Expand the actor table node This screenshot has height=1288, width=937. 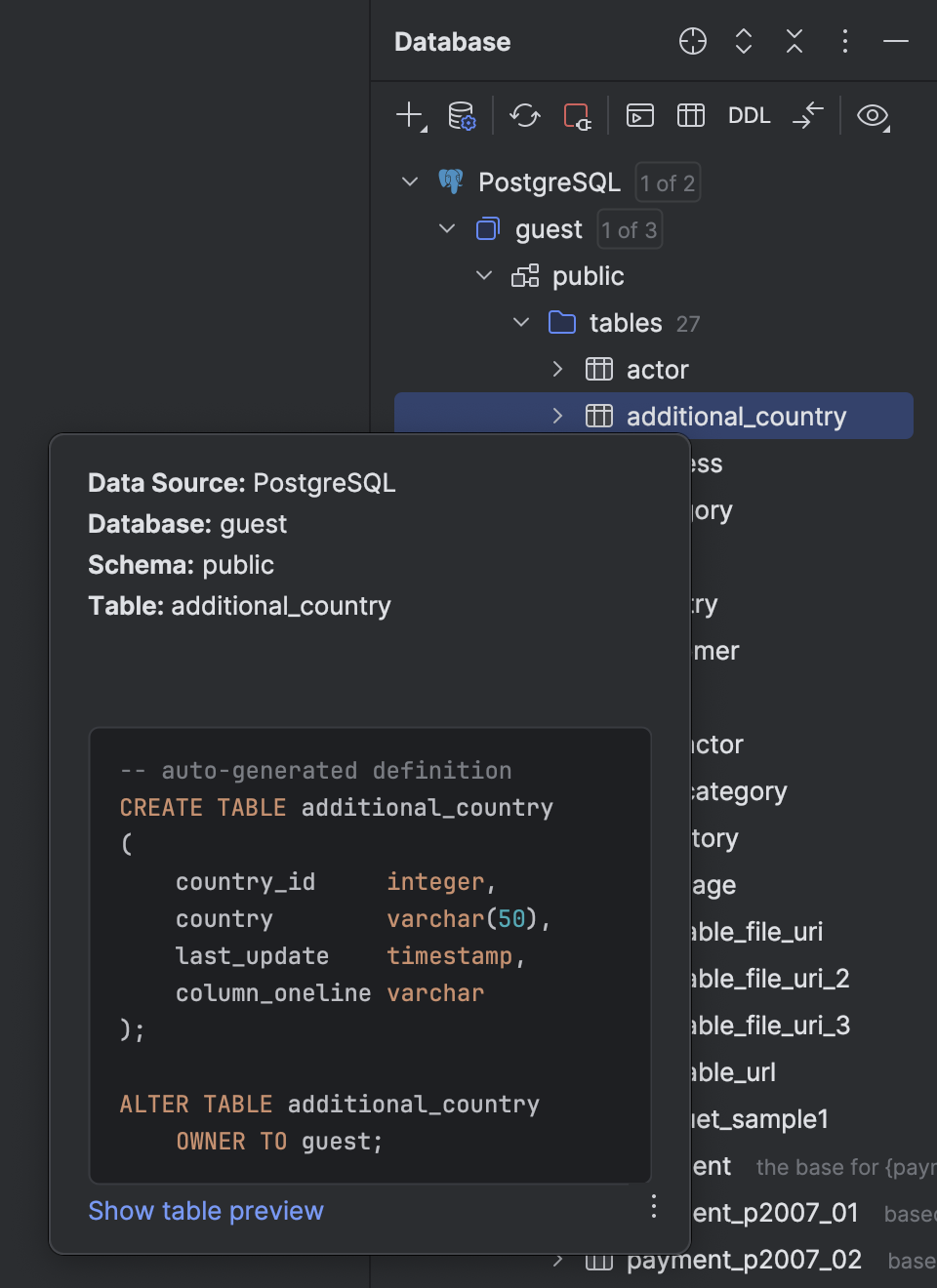click(557, 369)
